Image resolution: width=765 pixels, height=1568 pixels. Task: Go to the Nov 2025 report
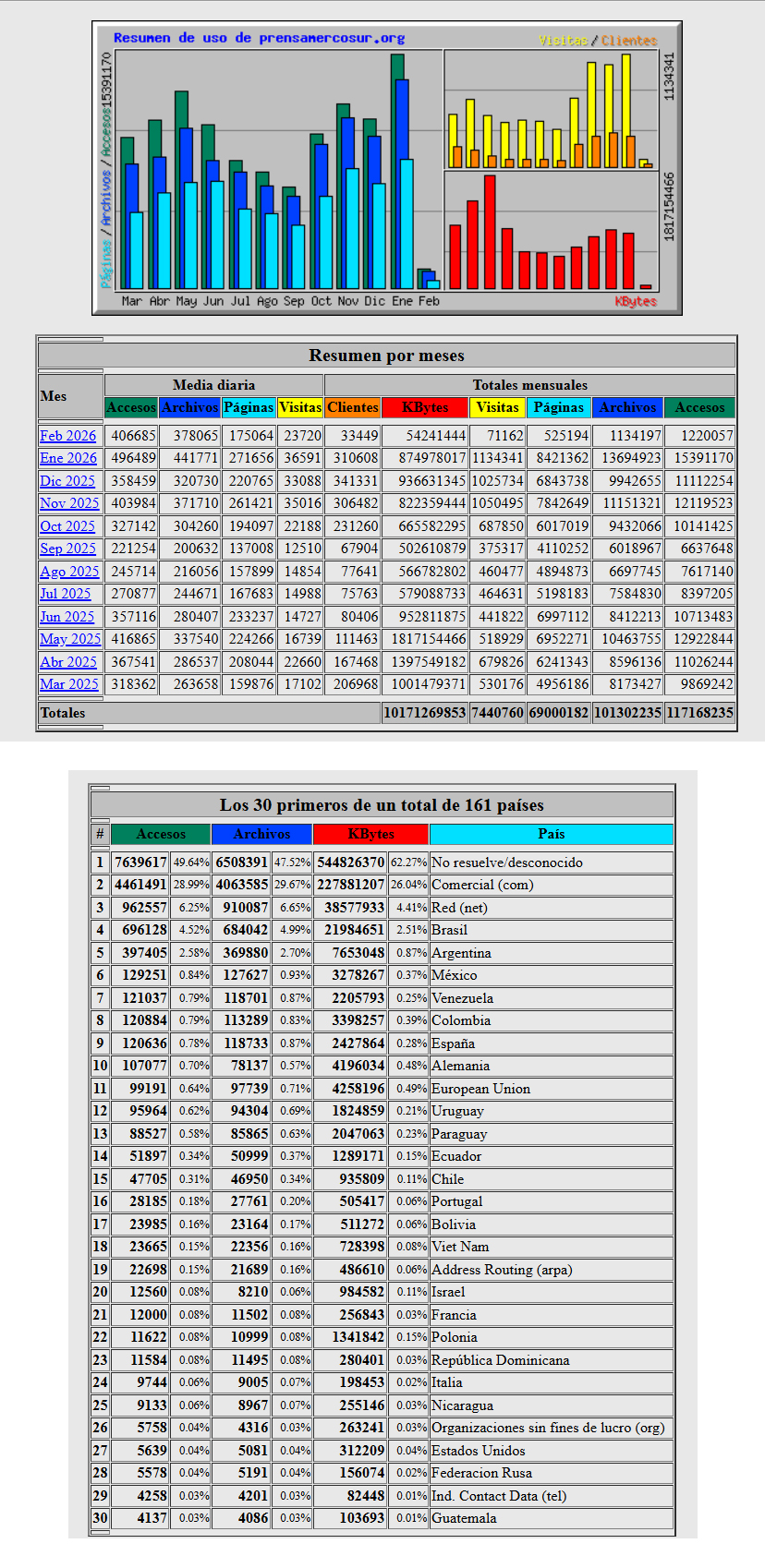tap(69, 503)
